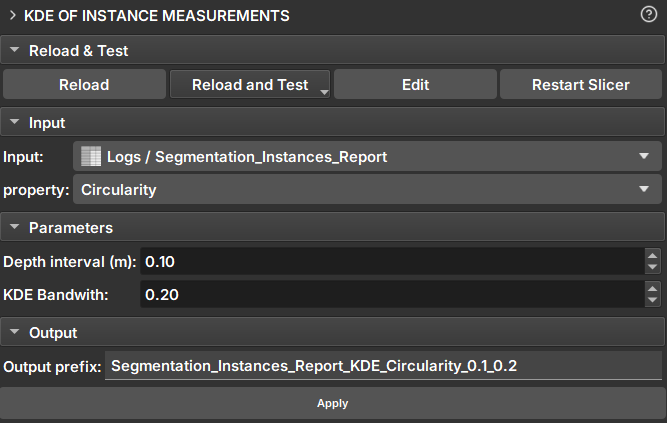The width and height of the screenshot is (667, 423).
Task: Collapse the KDE of Instance Measurements header chevron
Action: 13,16
